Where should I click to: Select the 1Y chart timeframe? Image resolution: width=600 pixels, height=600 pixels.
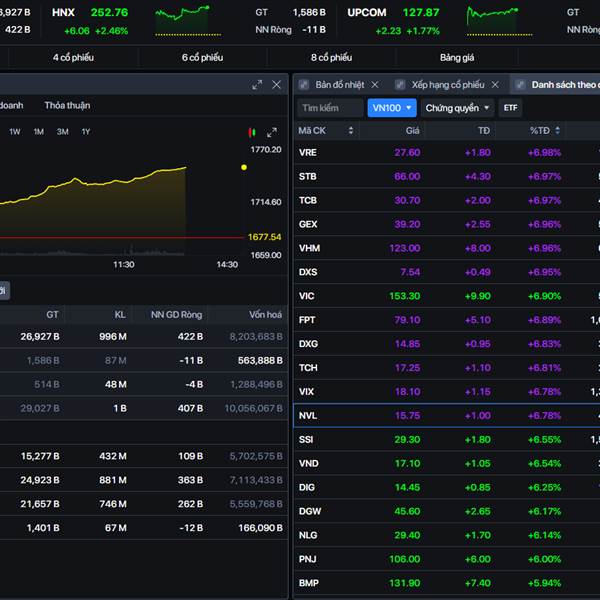[86, 132]
